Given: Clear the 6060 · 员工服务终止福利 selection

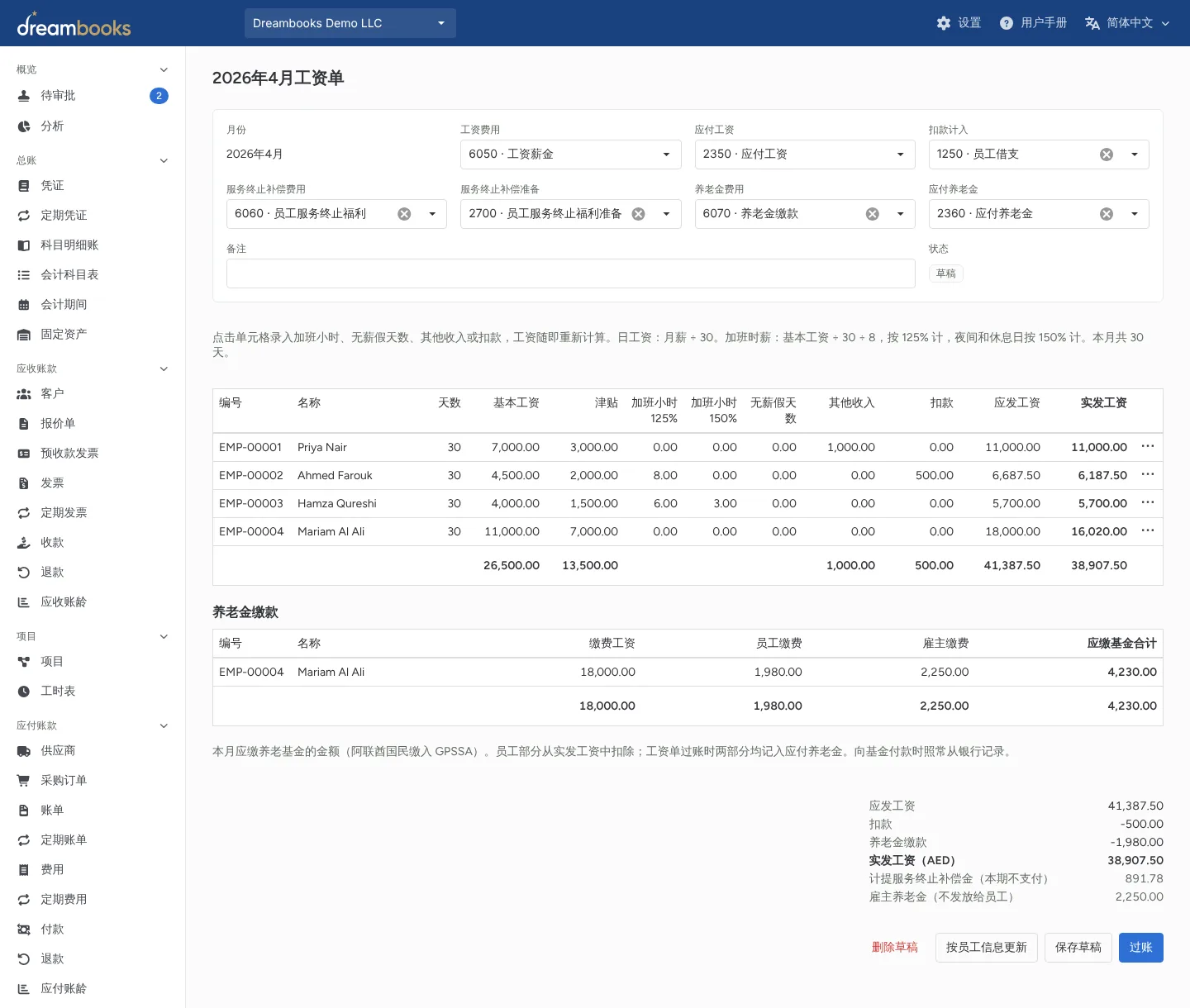Looking at the screenshot, I should (x=404, y=214).
